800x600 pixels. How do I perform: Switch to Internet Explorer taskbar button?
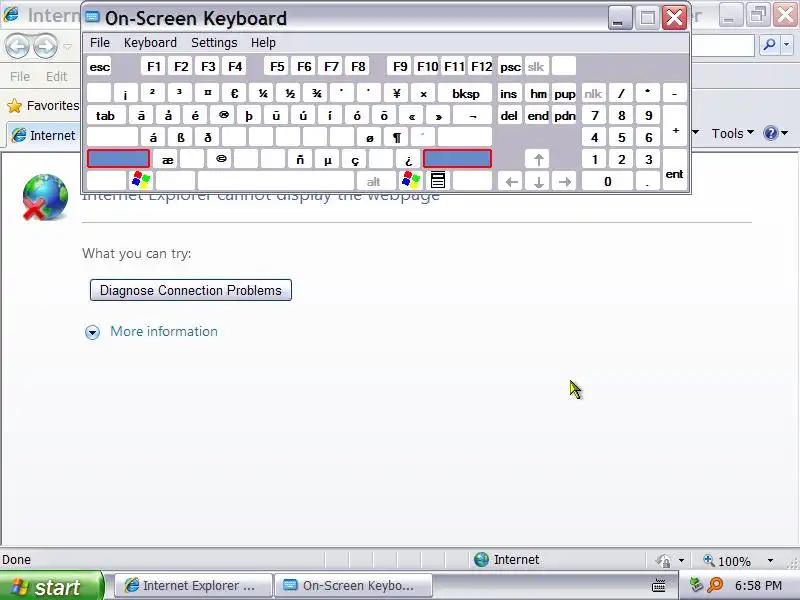192,585
